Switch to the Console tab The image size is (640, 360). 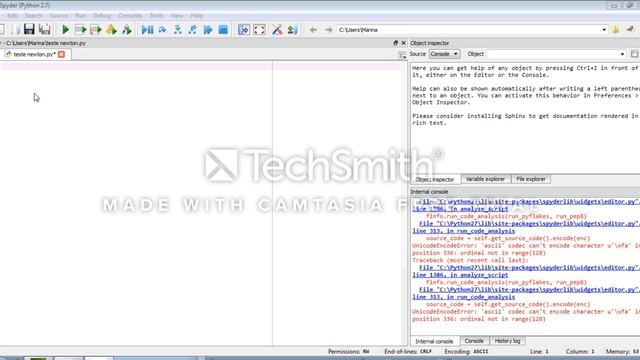pyautogui.click(x=474, y=341)
